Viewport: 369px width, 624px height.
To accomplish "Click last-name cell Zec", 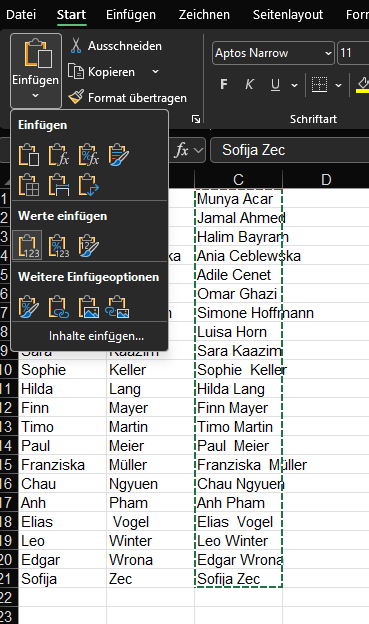I will coord(150,579).
